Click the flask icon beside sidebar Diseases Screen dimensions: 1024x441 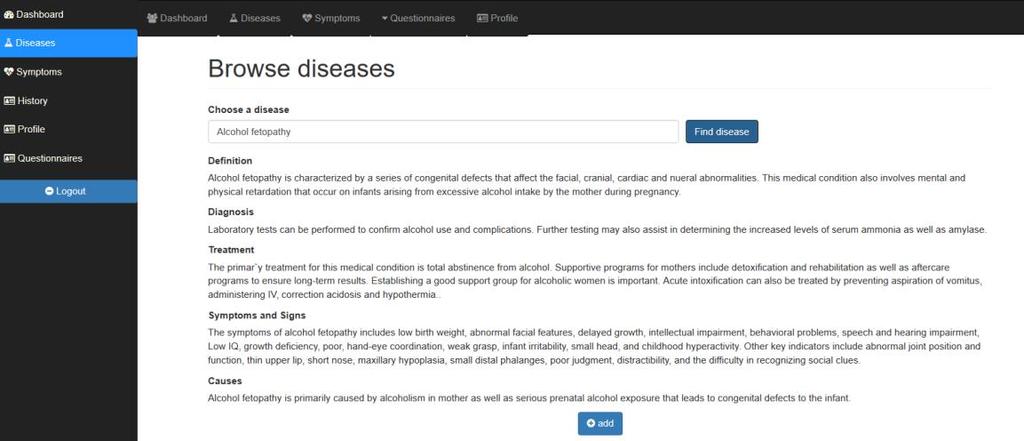click(x=8, y=43)
